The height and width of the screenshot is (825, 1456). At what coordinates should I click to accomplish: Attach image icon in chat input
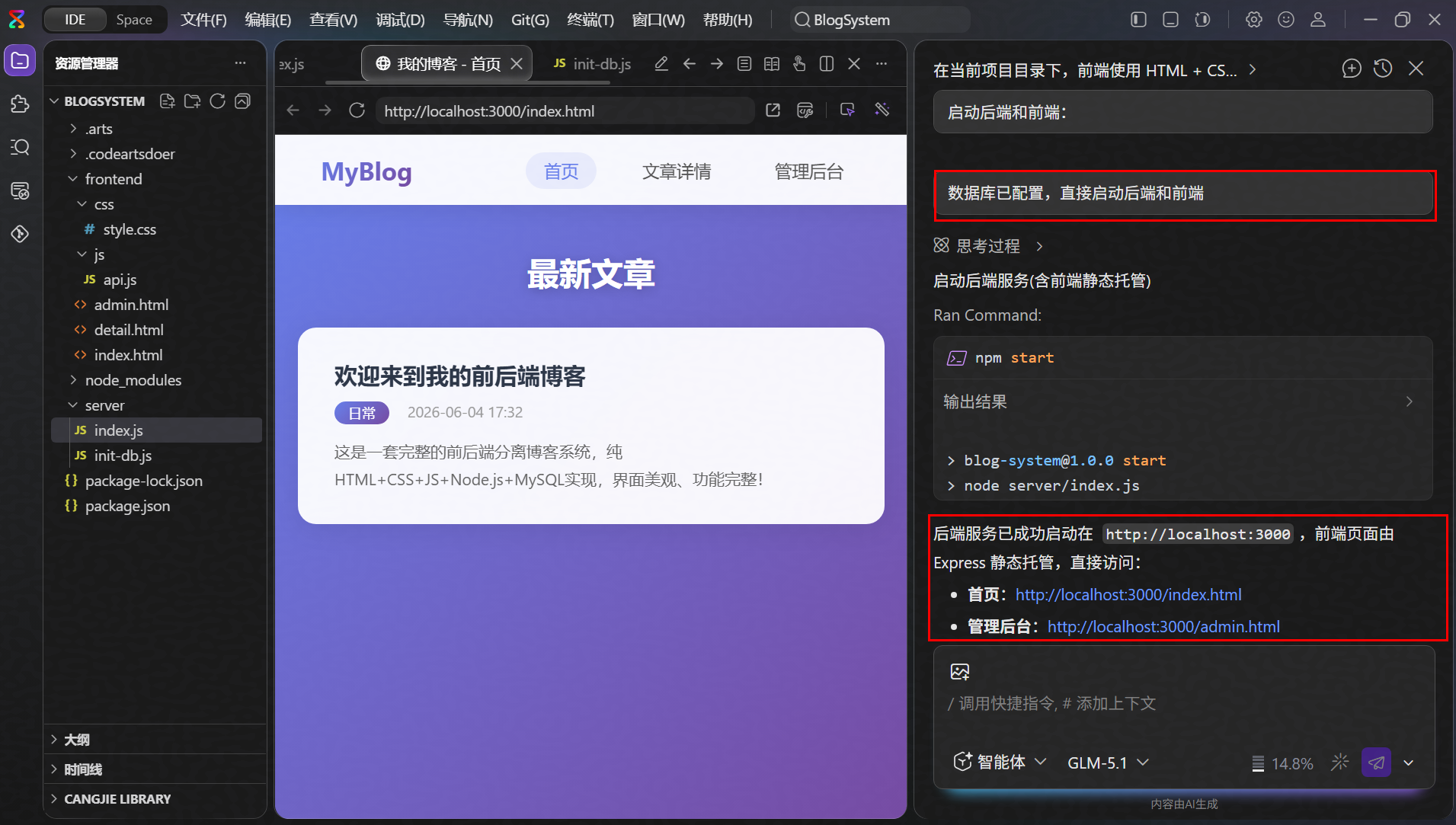click(960, 672)
